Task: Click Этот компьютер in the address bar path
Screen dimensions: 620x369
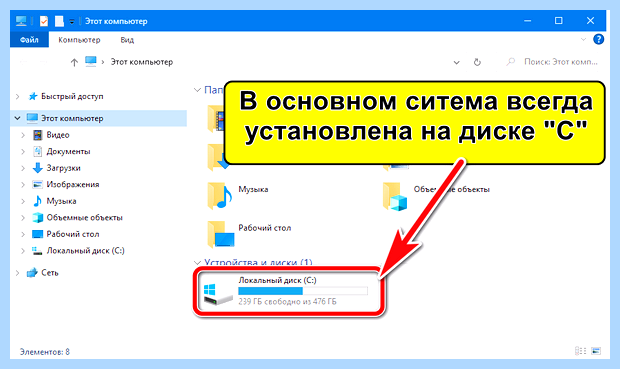Action: tap(142, 62)
